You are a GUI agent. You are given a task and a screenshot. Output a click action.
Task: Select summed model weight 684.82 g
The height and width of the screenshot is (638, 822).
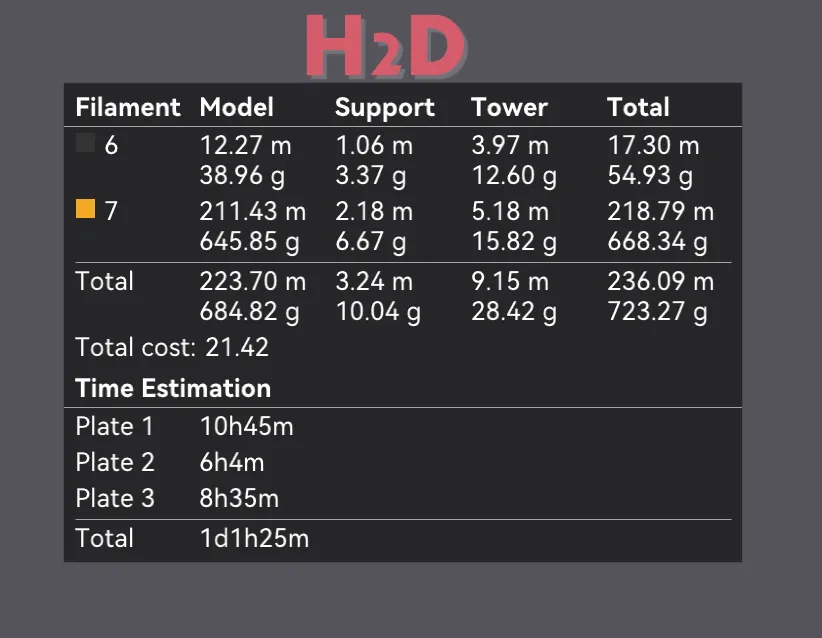click(250, 312)
